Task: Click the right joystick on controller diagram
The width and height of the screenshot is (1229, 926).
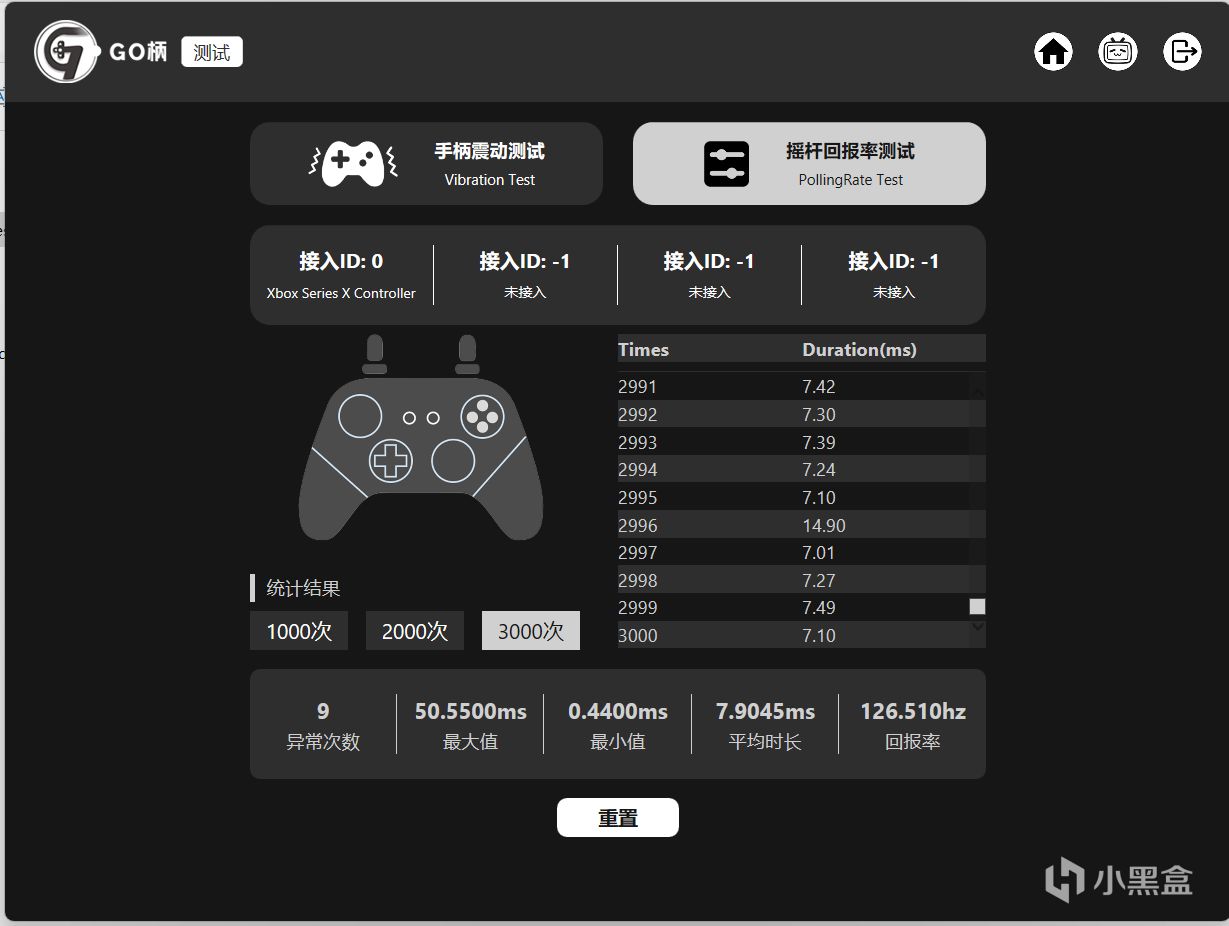Action: pyautogui.click(x=453, y=461)
